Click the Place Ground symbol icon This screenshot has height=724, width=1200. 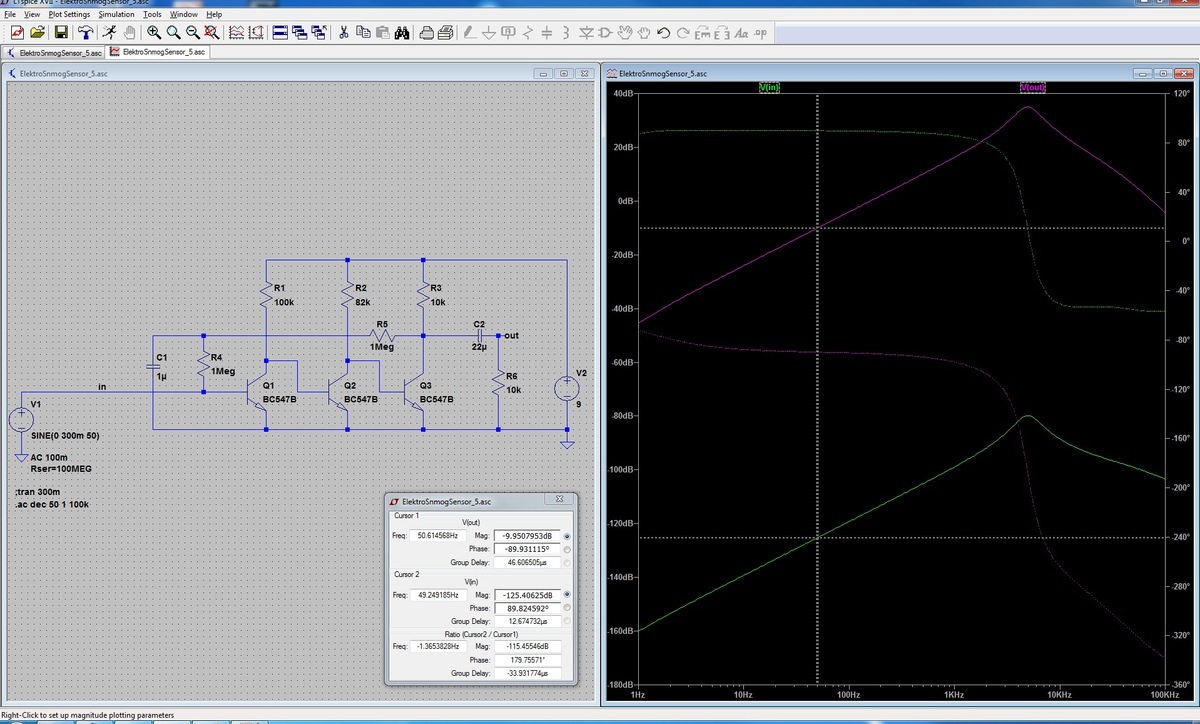click(x=489, y=32)
